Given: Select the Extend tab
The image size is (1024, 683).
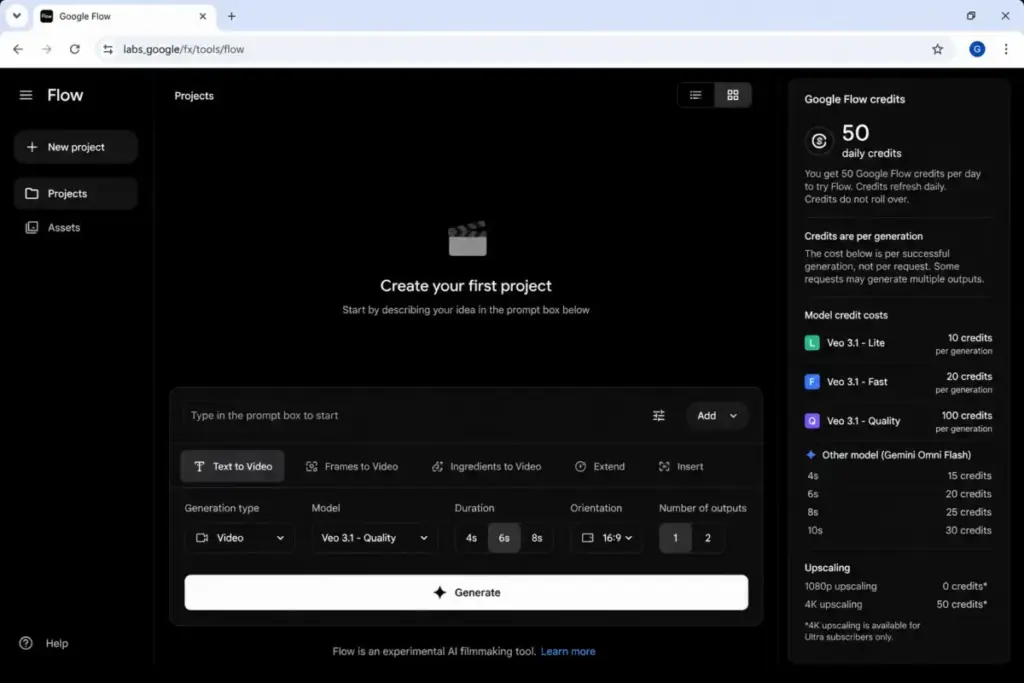Looking at the screenshot, I should tap(600, 466).
